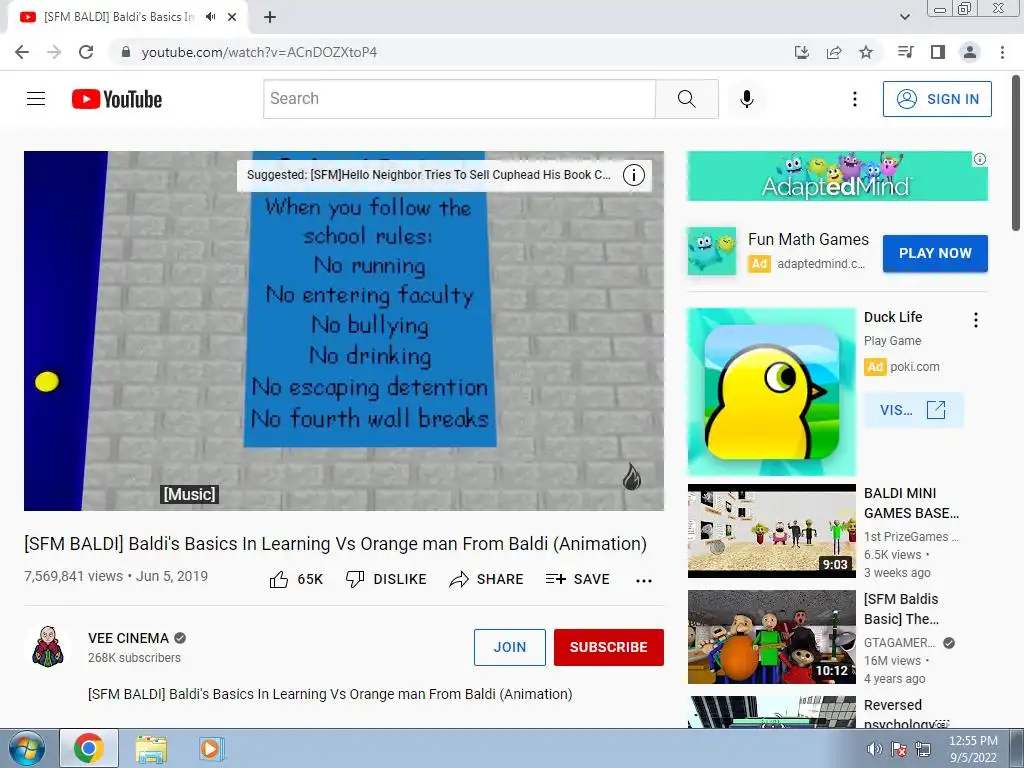
Task: Click the VIS... visit site button for Duck Life
Action: 913,410
